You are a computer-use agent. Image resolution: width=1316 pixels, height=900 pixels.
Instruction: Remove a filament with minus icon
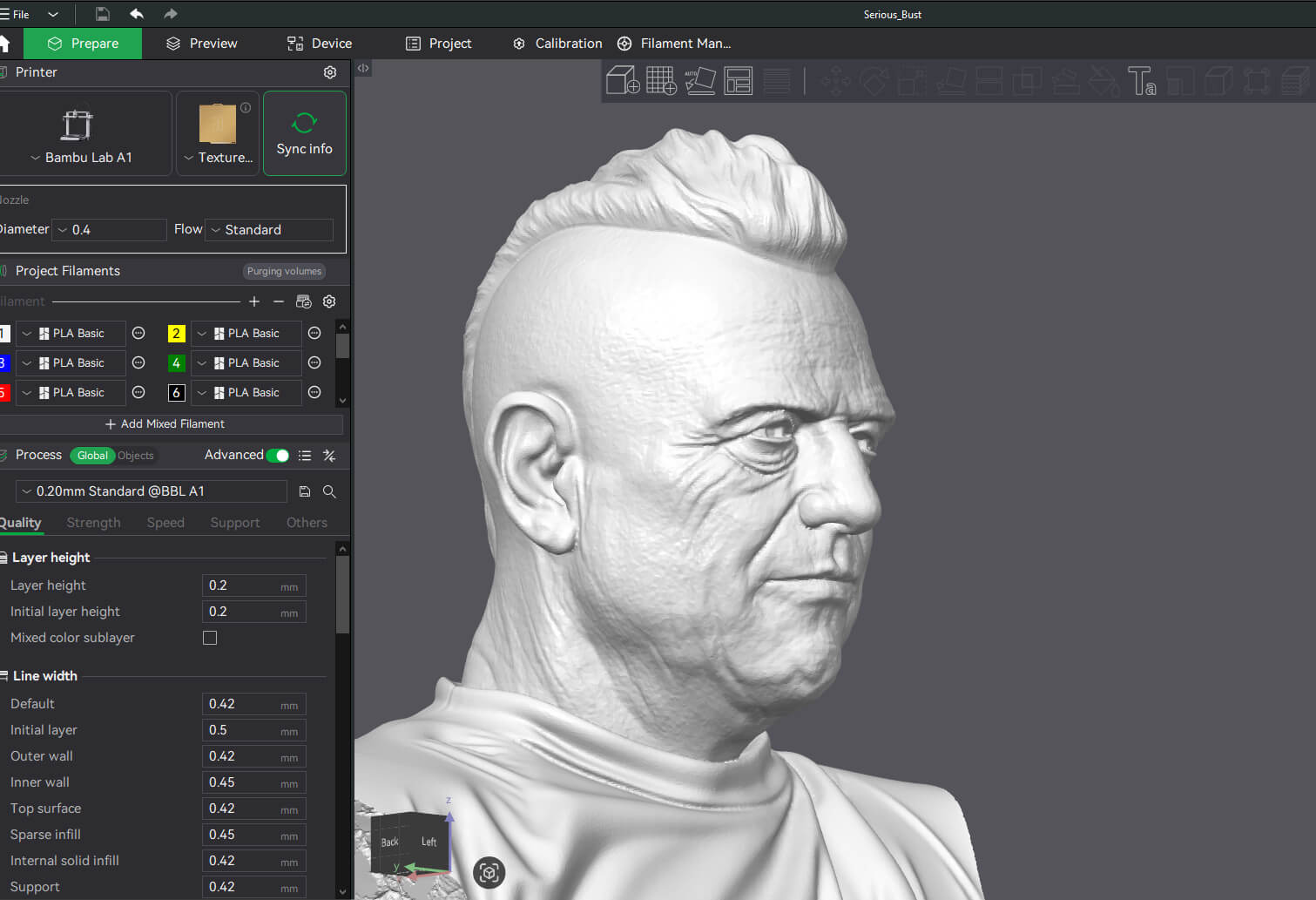coord(279,301)
